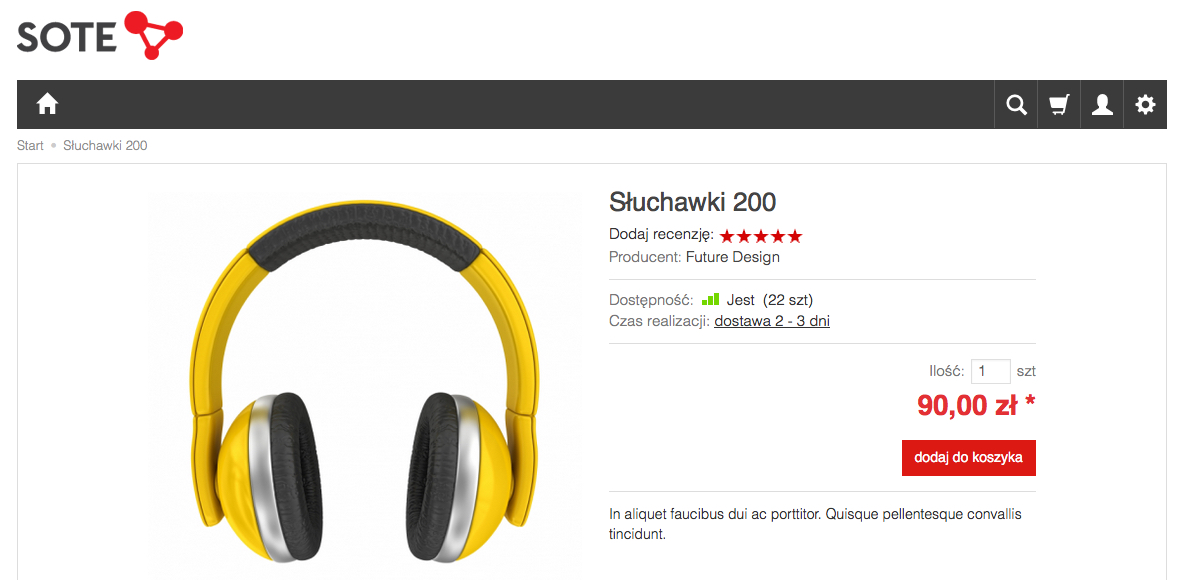Screen dimensions: 1180x580
Task: Open the 'dostawa 2 - 3 dni' link
Action: (772, 321)
